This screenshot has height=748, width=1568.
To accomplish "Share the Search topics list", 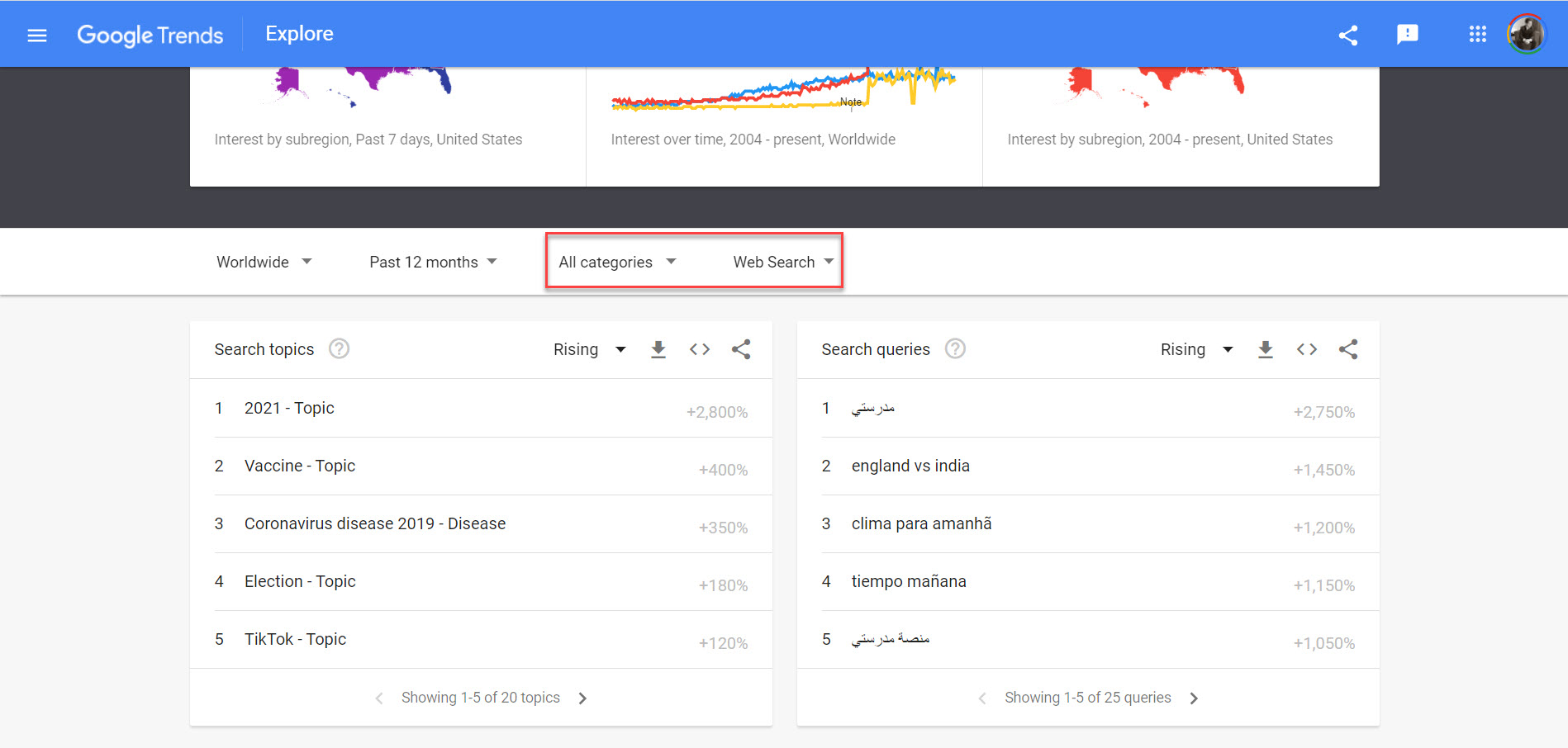I will click(x=740, y=349).
